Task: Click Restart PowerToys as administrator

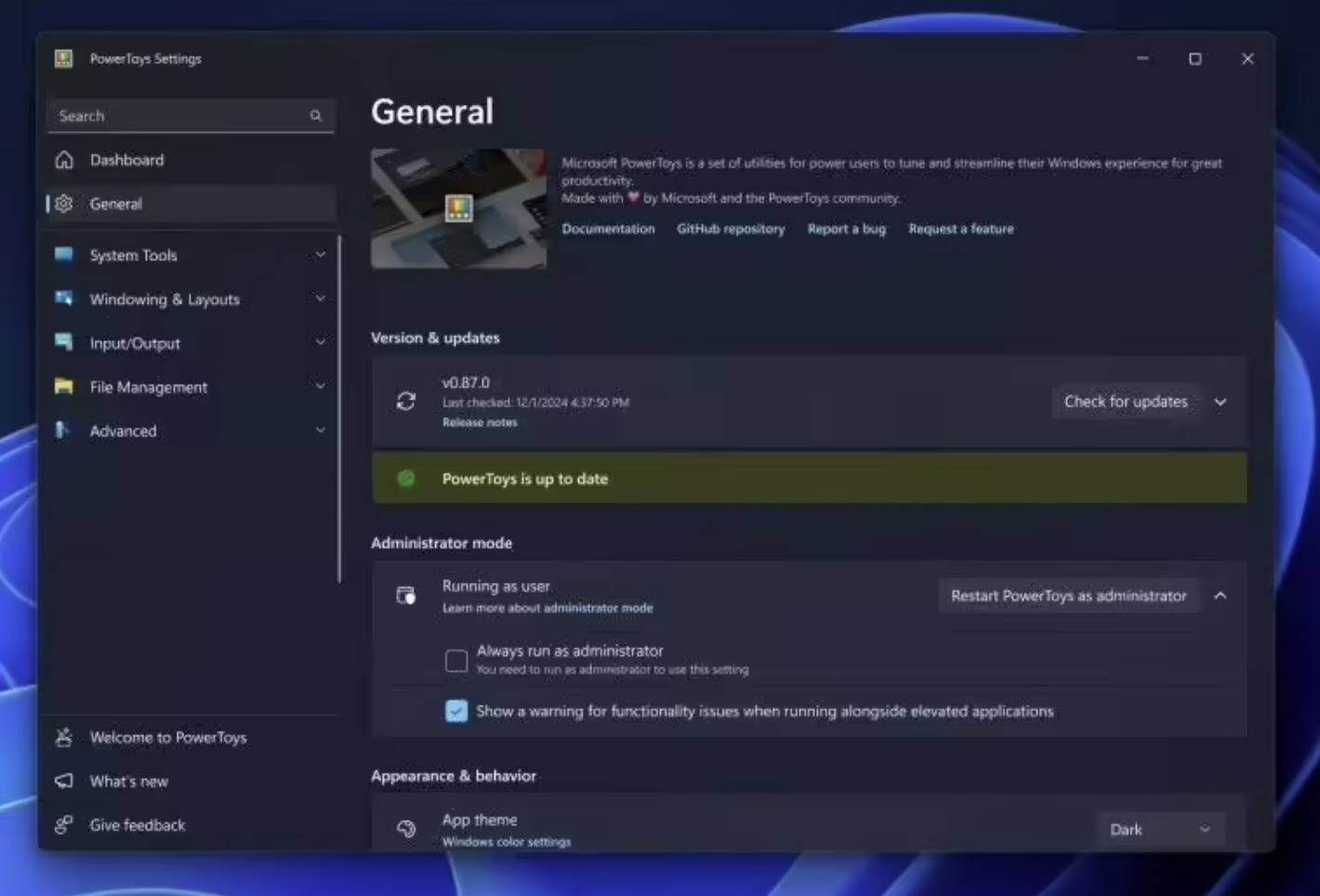Action: point(1068,596)
